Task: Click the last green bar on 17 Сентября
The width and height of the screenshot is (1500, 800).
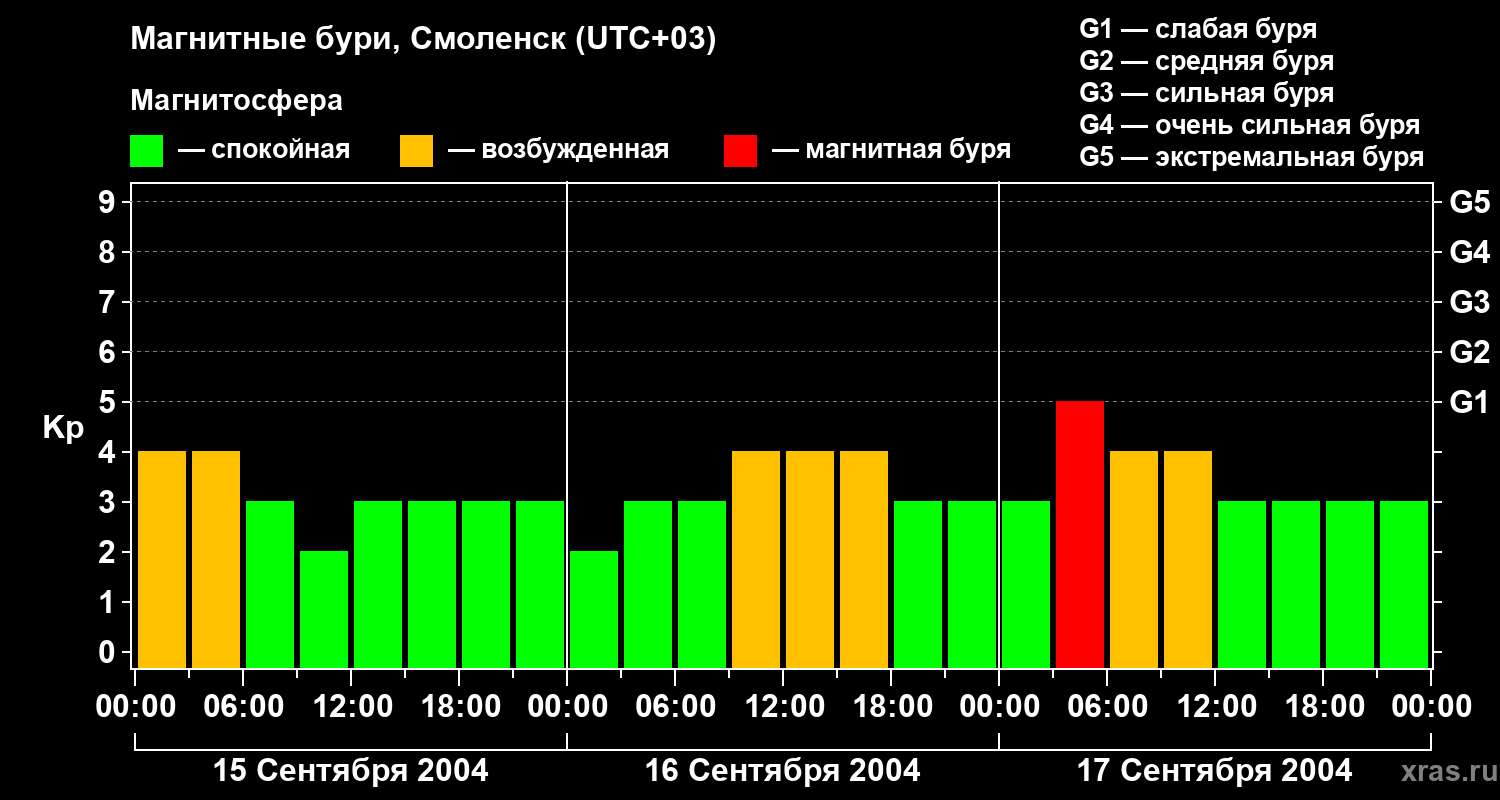Action: [x=1404, y=584]
